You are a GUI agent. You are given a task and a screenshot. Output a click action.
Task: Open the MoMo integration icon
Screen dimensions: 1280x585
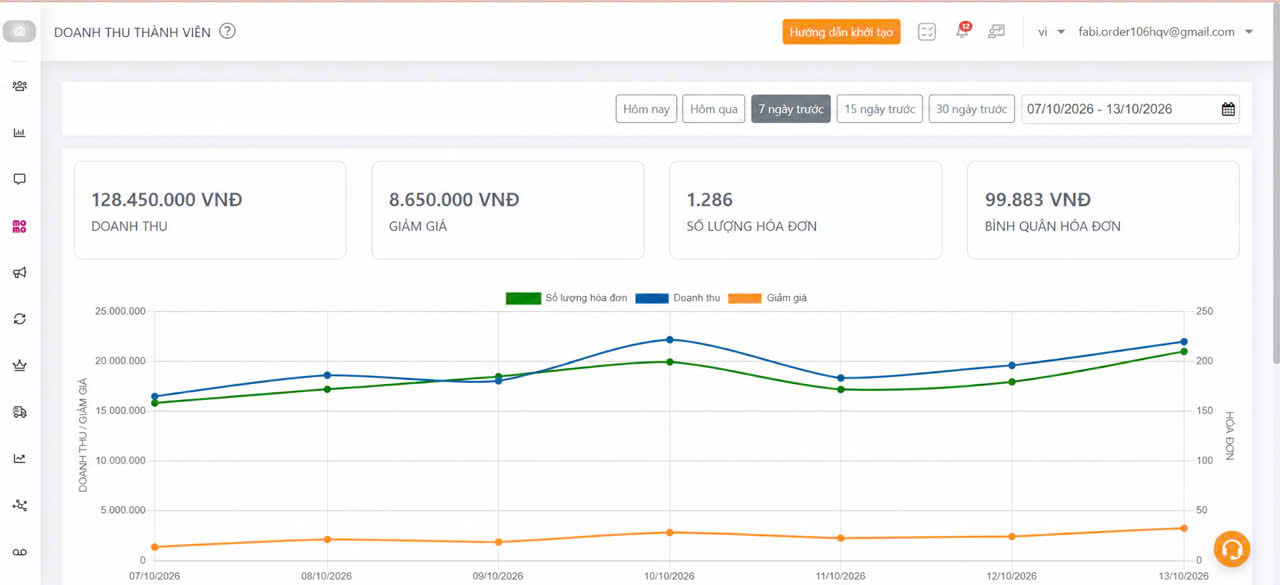coord(19,227)
